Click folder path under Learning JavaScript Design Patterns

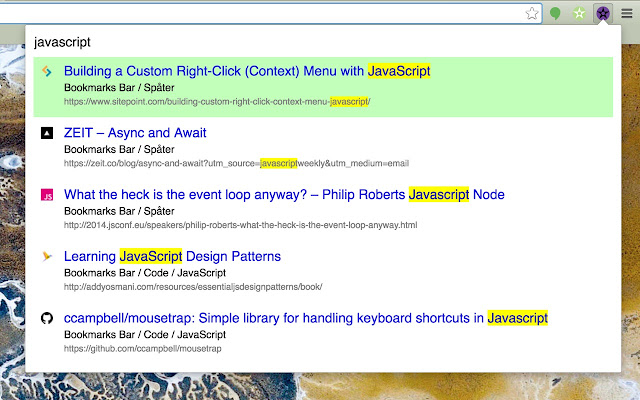(x=145, y=273)
